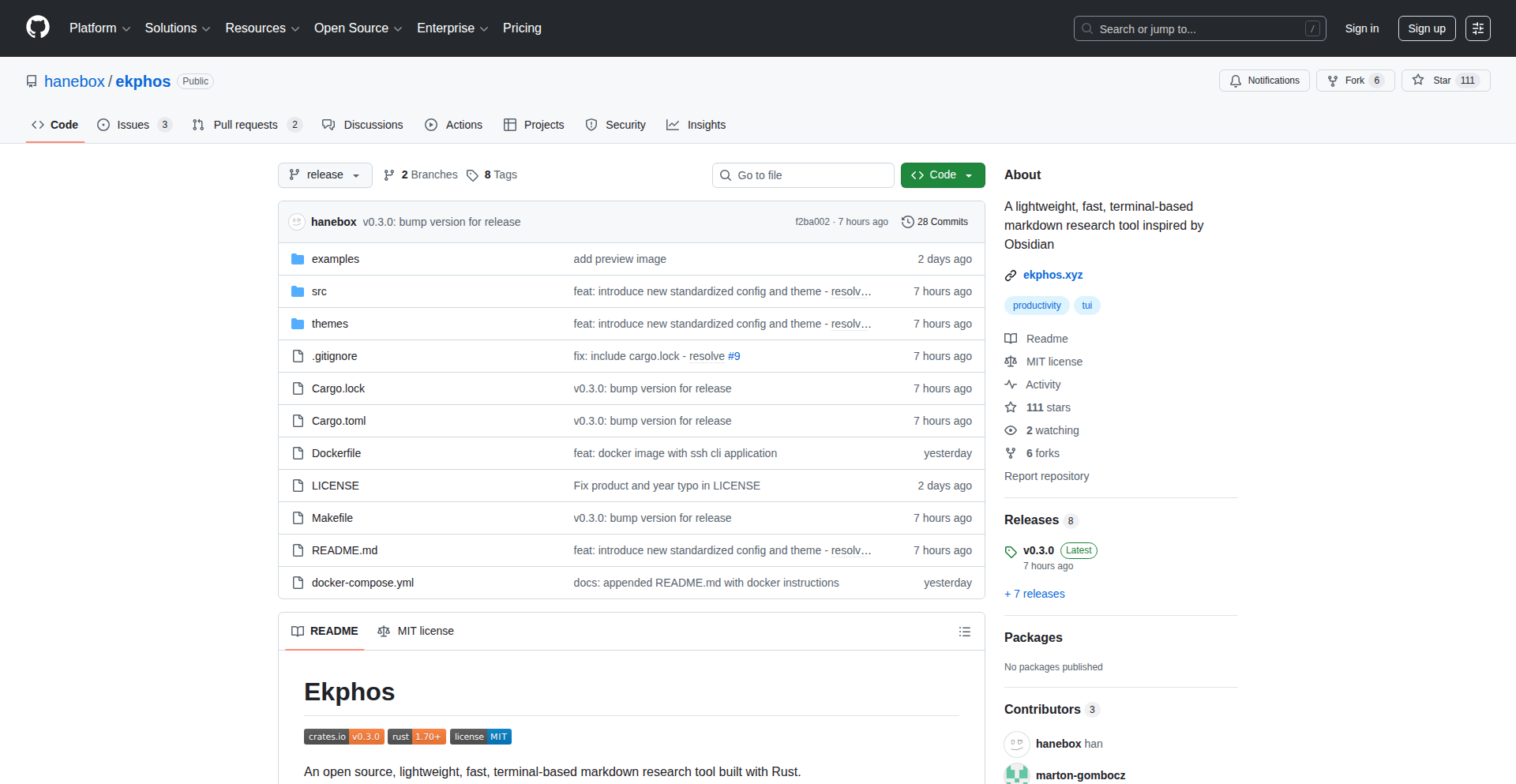The height and width of the screenshot is (784, 1516).
Task: Open the Makefile file
Action: coord(332,518)
